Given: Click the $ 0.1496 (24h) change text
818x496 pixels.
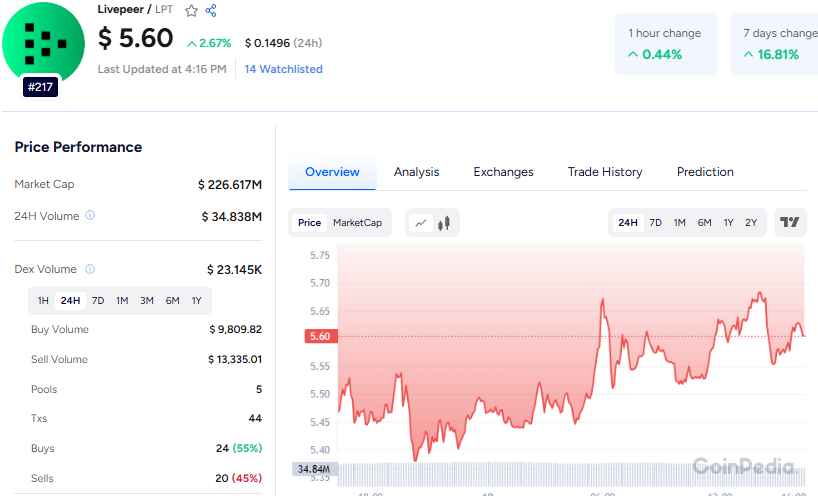Looking at the screenshot, I should click(283, 43).
